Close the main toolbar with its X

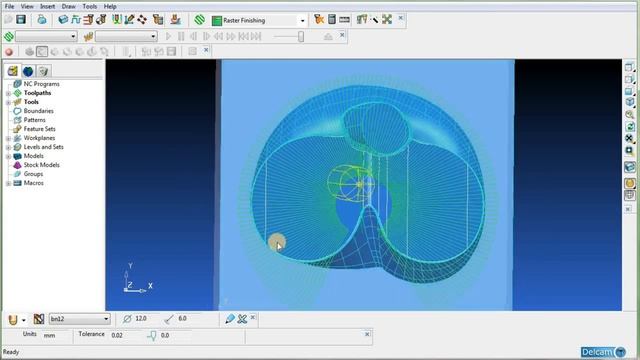click(400, 18)
